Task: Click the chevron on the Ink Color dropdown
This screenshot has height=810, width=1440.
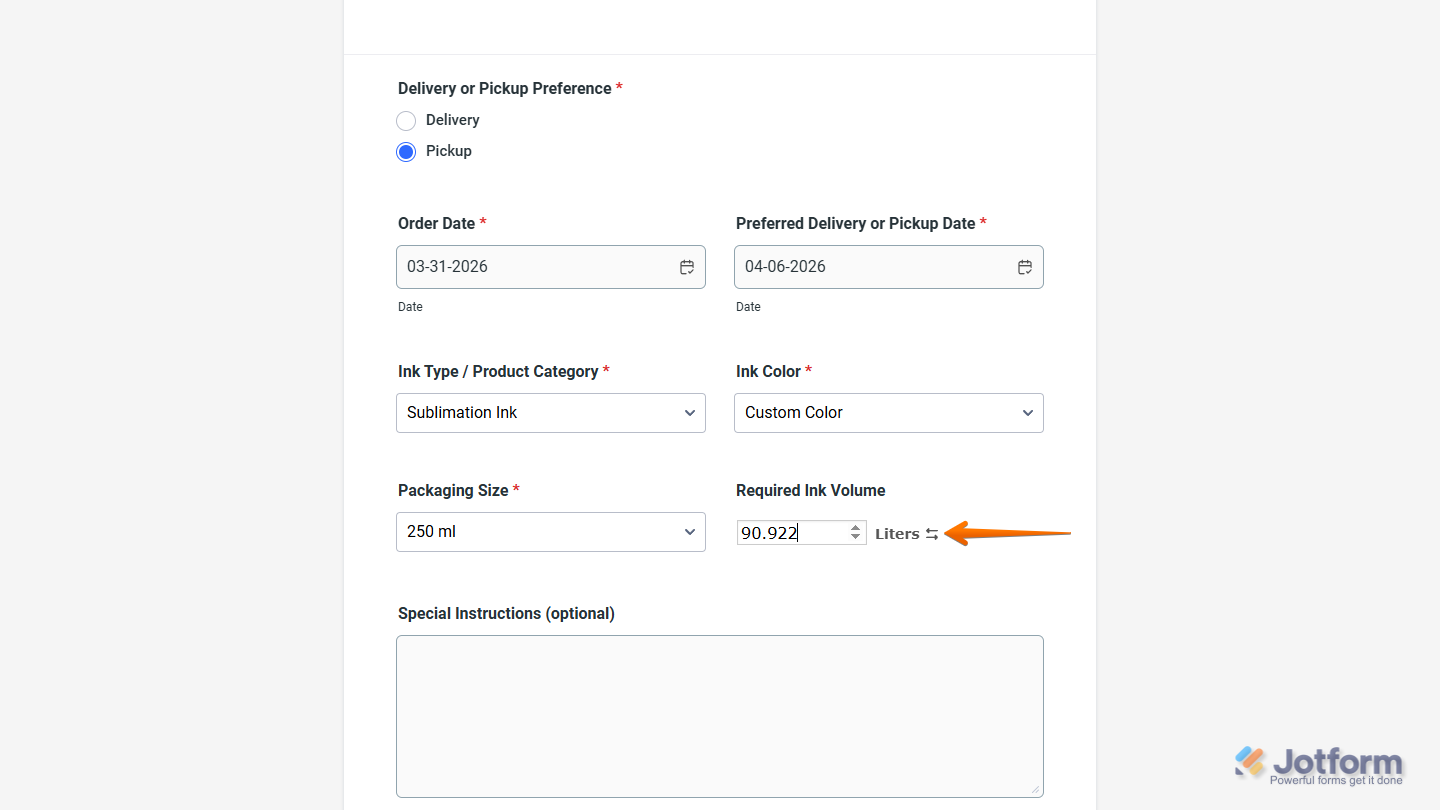Action: (x=1028, y=412)
